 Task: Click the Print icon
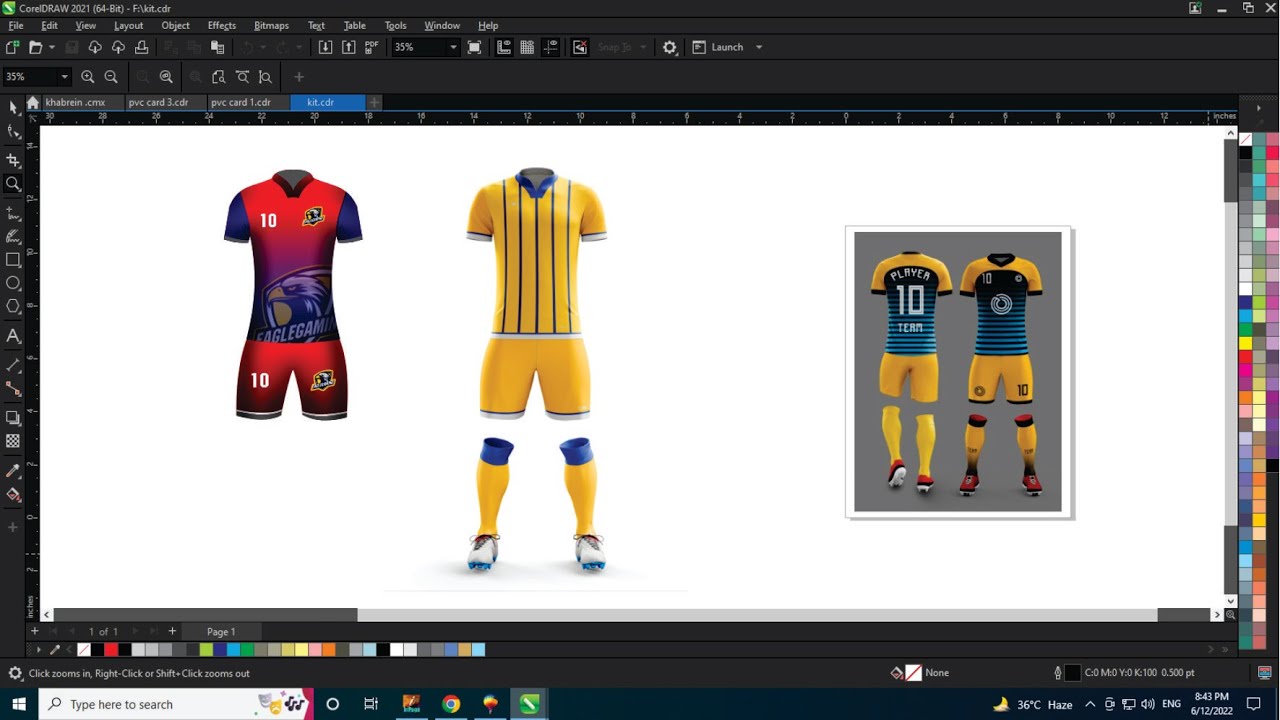coord(142,47)
